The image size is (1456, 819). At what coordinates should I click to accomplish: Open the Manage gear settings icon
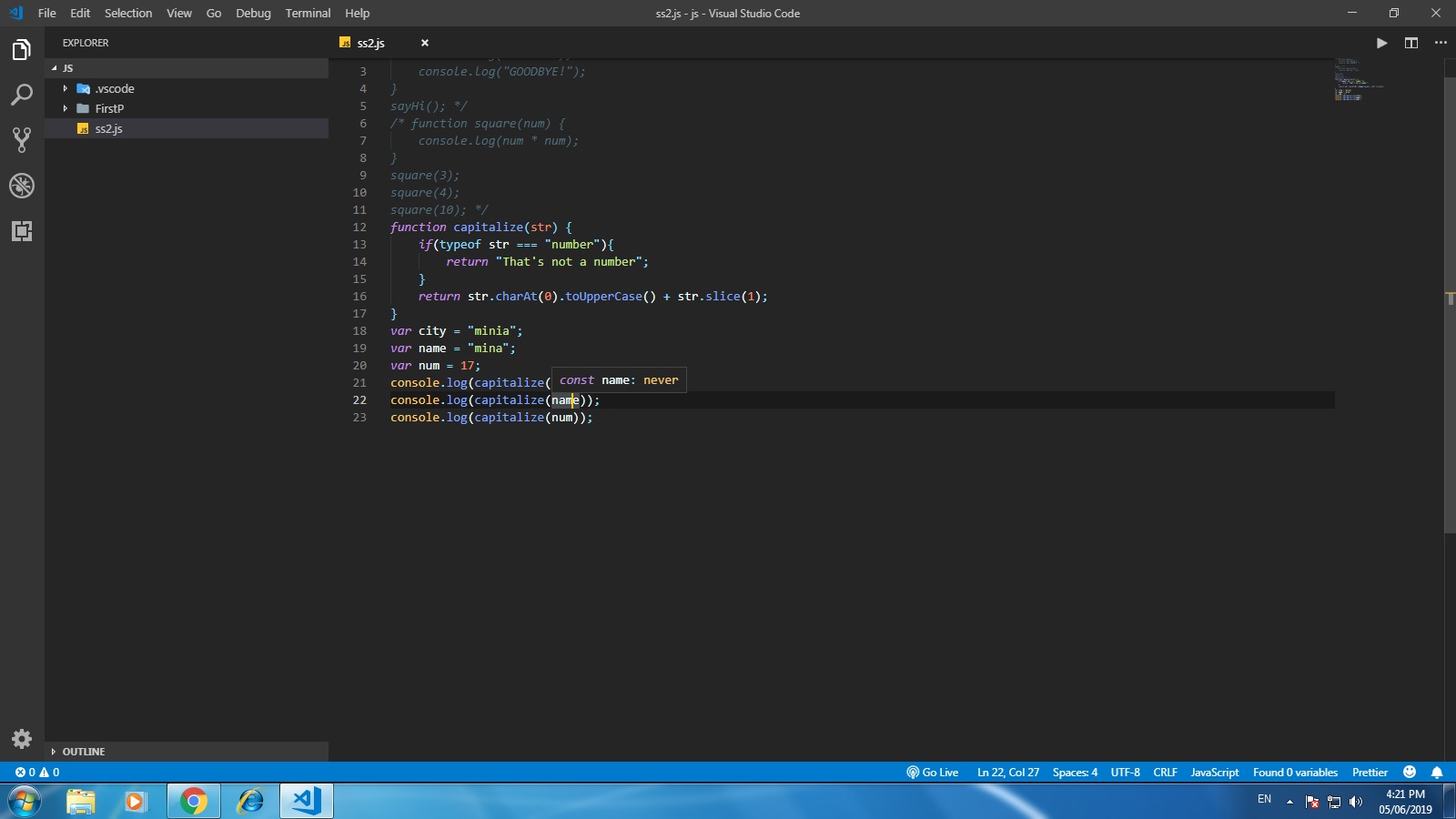(x=22, y=739)
